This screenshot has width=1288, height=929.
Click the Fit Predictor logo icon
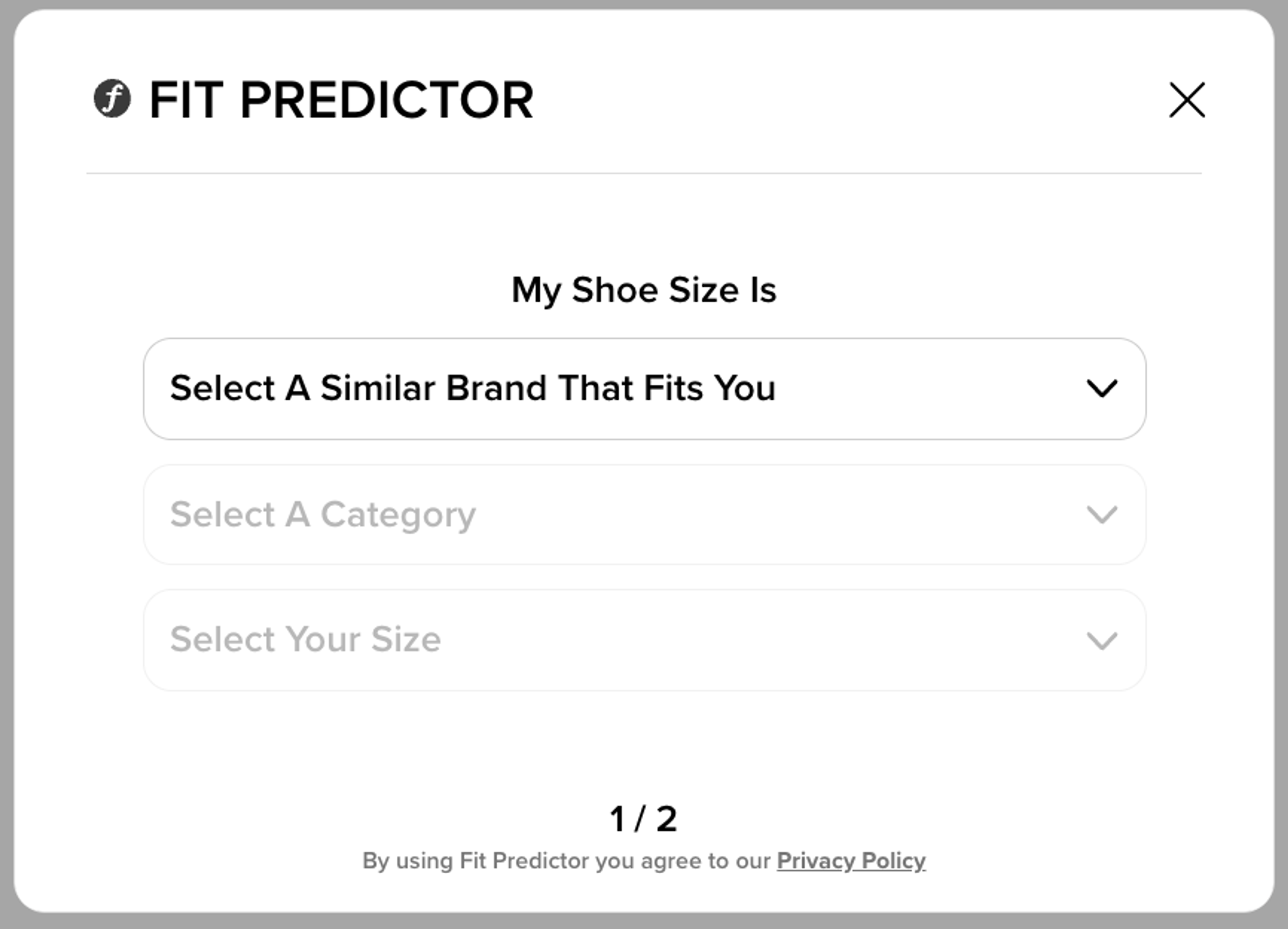point(112,99)
